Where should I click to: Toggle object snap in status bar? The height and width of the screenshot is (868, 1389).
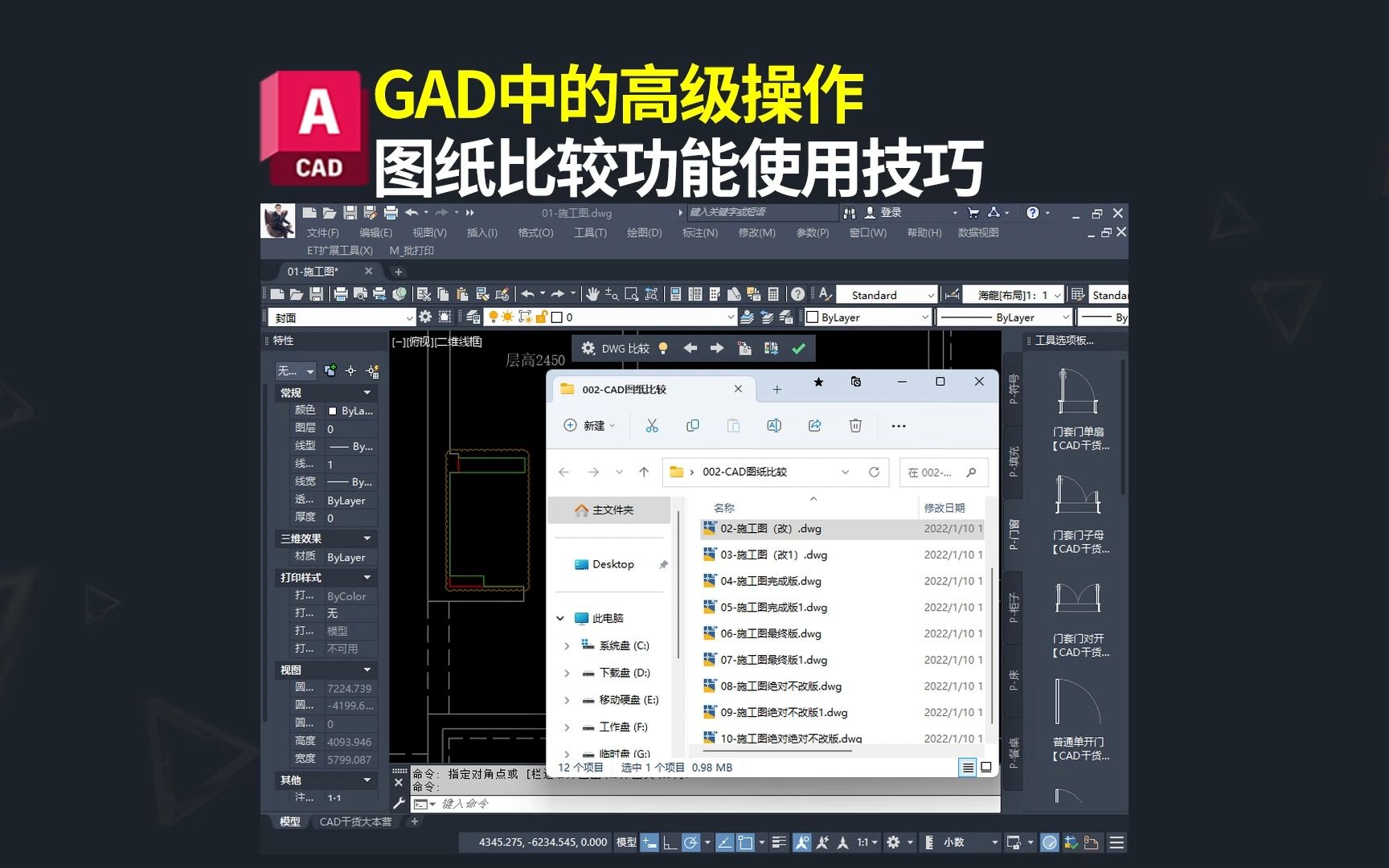point(745,842)
